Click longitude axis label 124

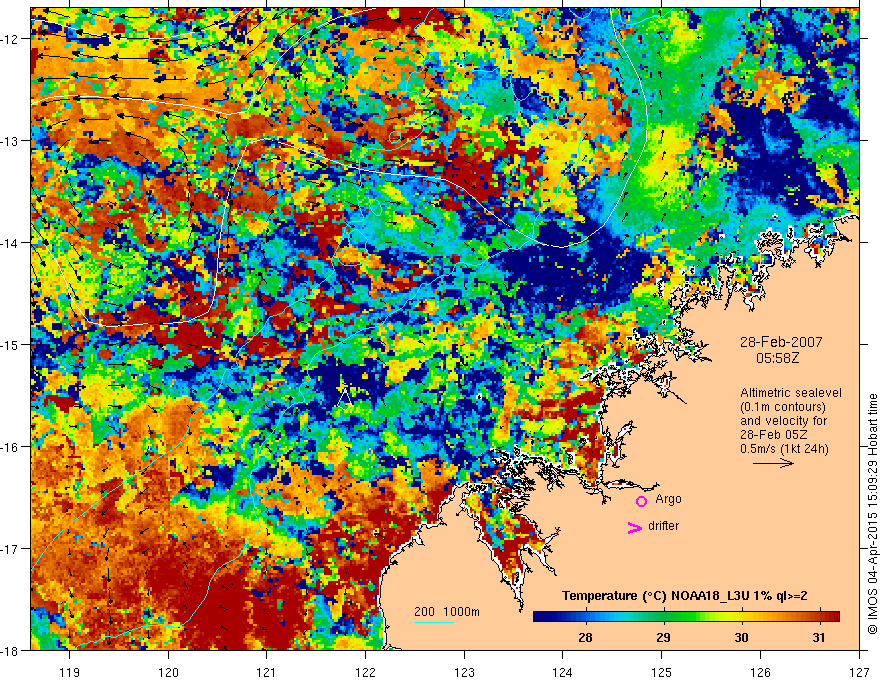563,672
